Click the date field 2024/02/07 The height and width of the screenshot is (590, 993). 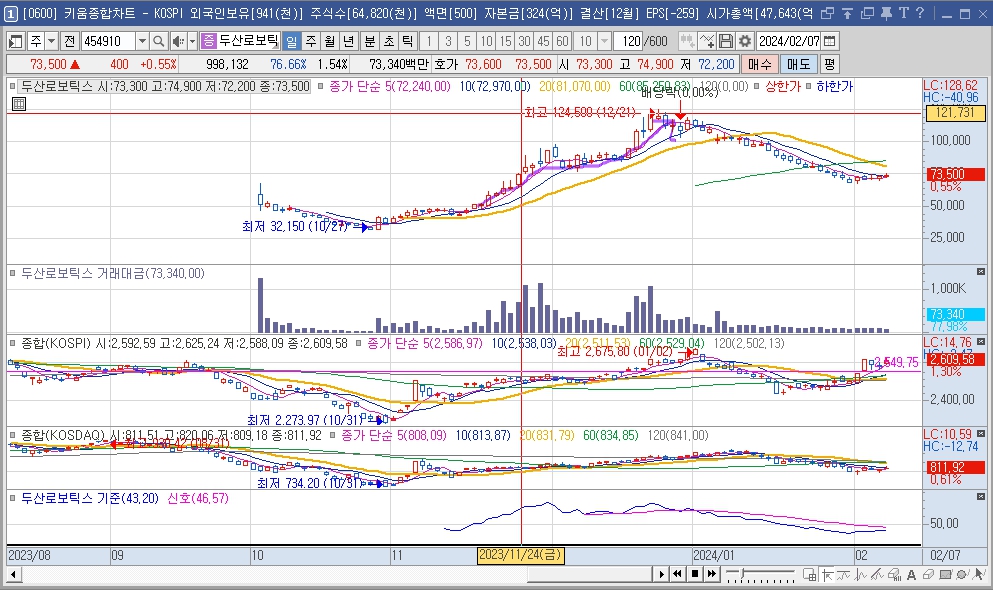tap(789, 41)
